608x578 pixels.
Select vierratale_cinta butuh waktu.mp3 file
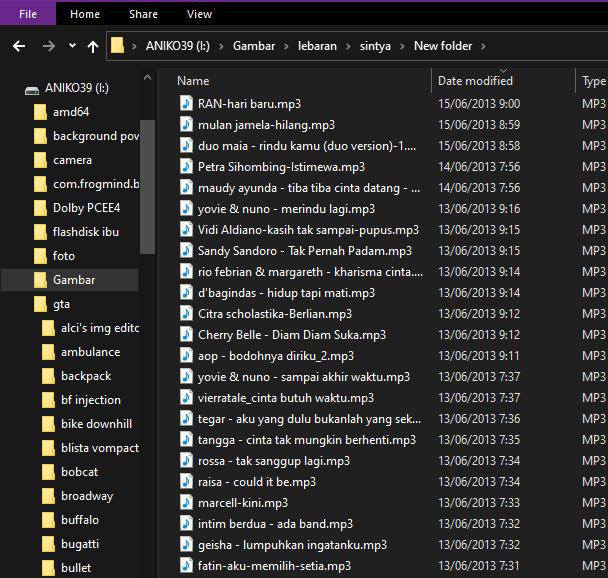(286, 398)
